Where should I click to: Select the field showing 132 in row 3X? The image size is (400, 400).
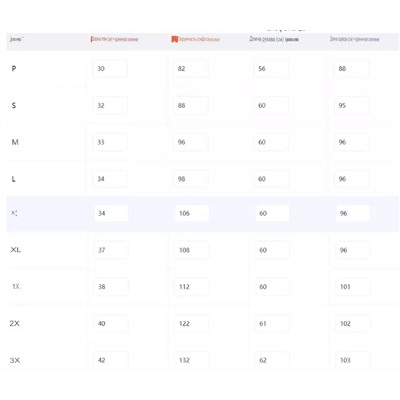tap(192, 360)
